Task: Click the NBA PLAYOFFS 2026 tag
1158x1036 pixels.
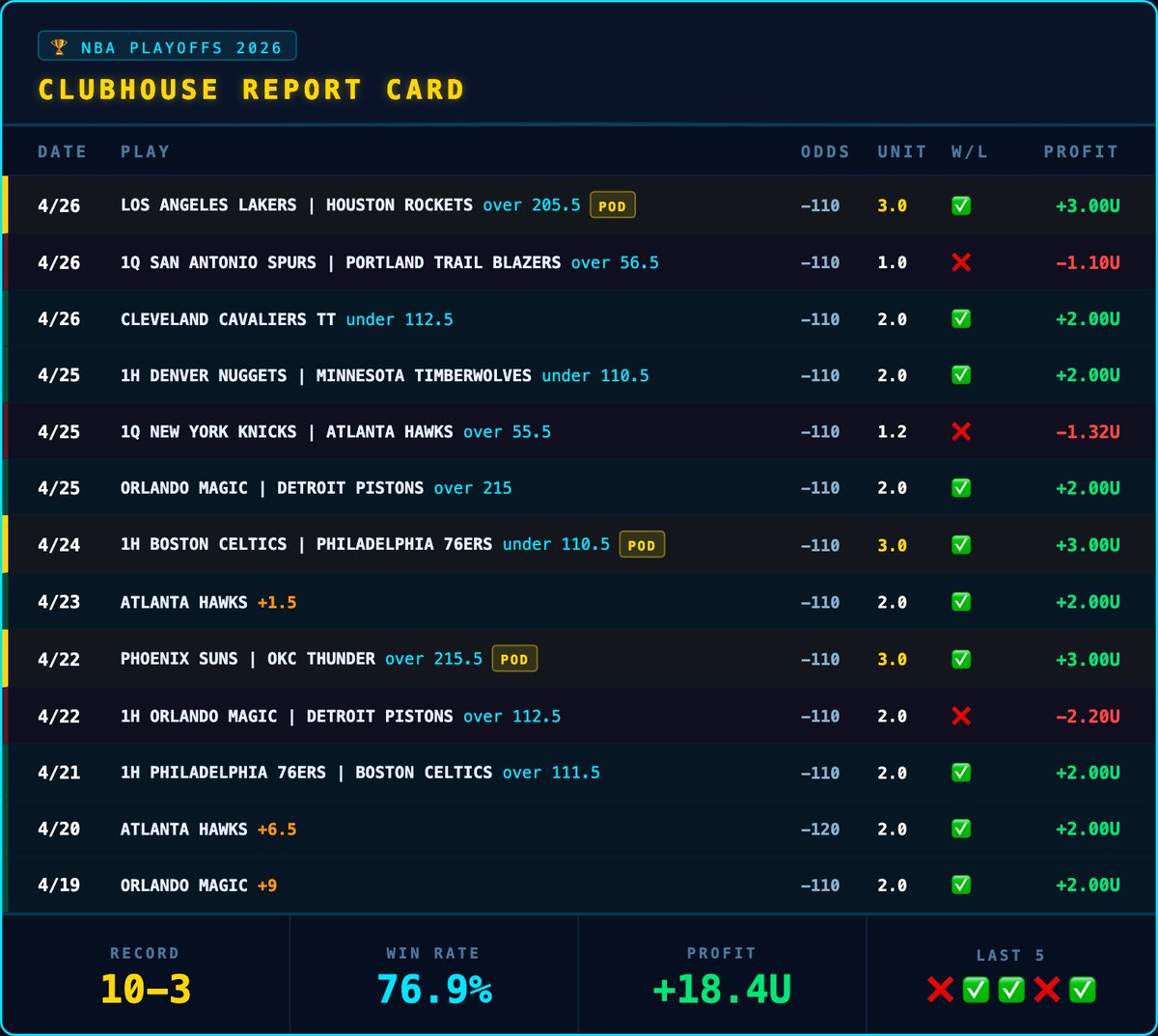Action: (167, 47)
